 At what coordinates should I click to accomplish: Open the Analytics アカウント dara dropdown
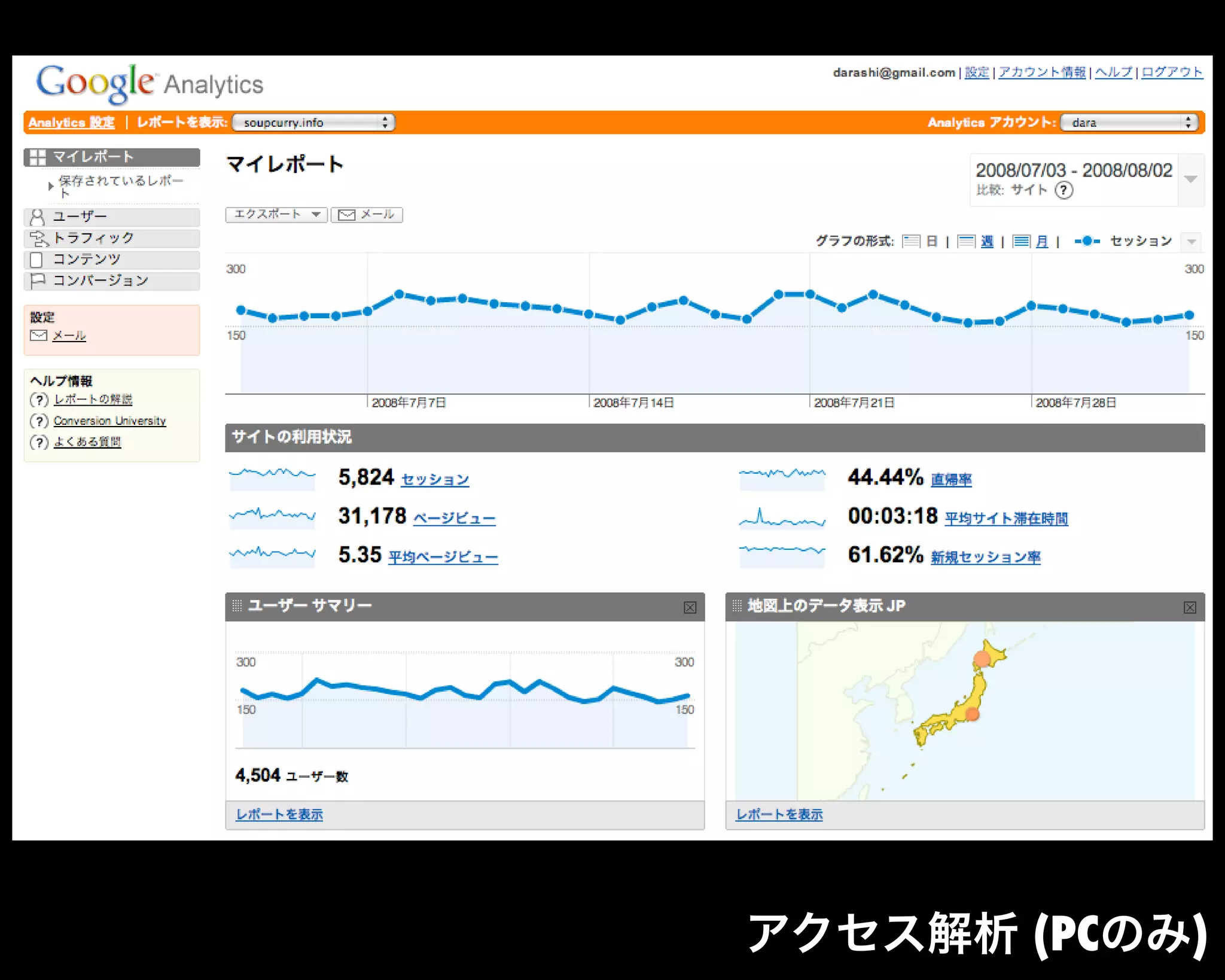pyautogui.click(x=1129, y=123)
